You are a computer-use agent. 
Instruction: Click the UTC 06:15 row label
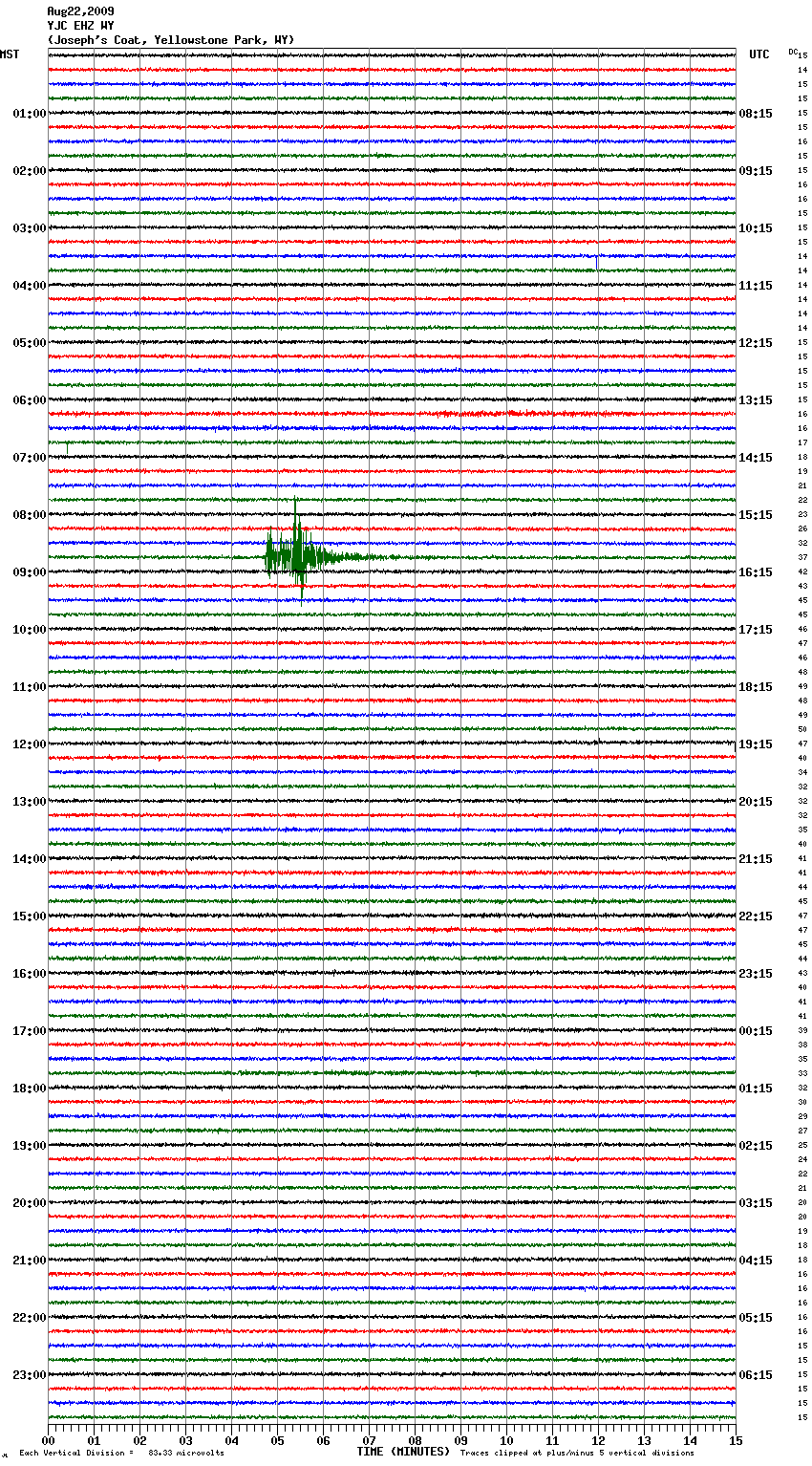pos(756,1375)
